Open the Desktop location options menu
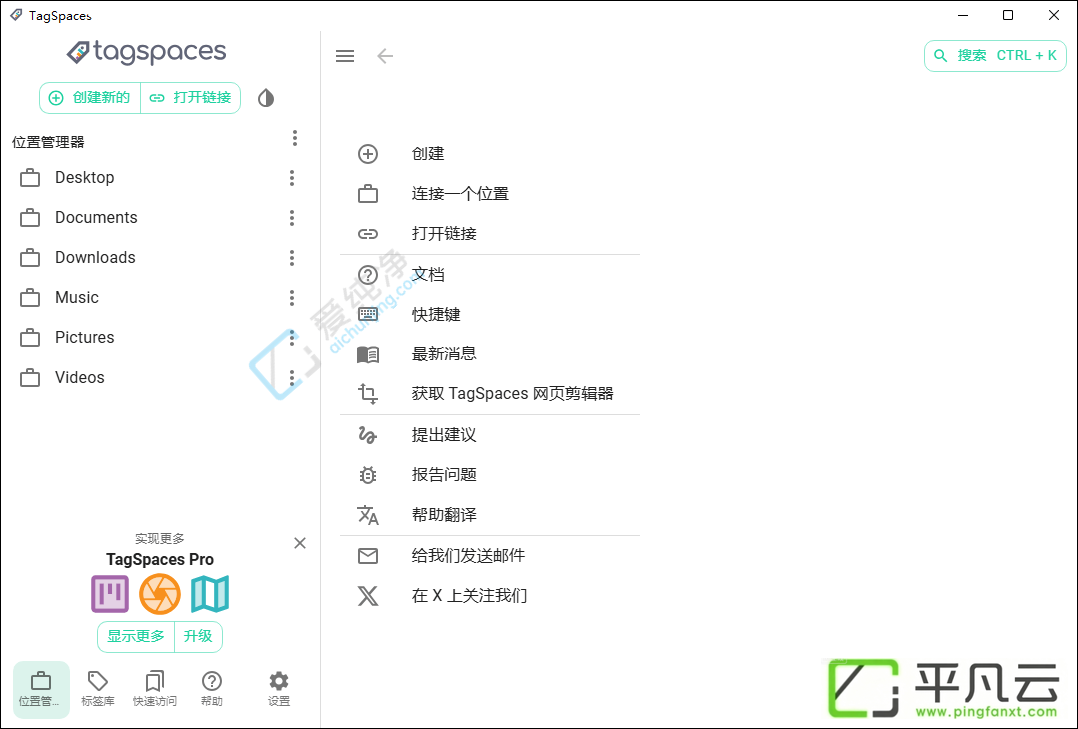Image resolution: width=1078 pixels, height=729 pixels. (x=292, y=178)
